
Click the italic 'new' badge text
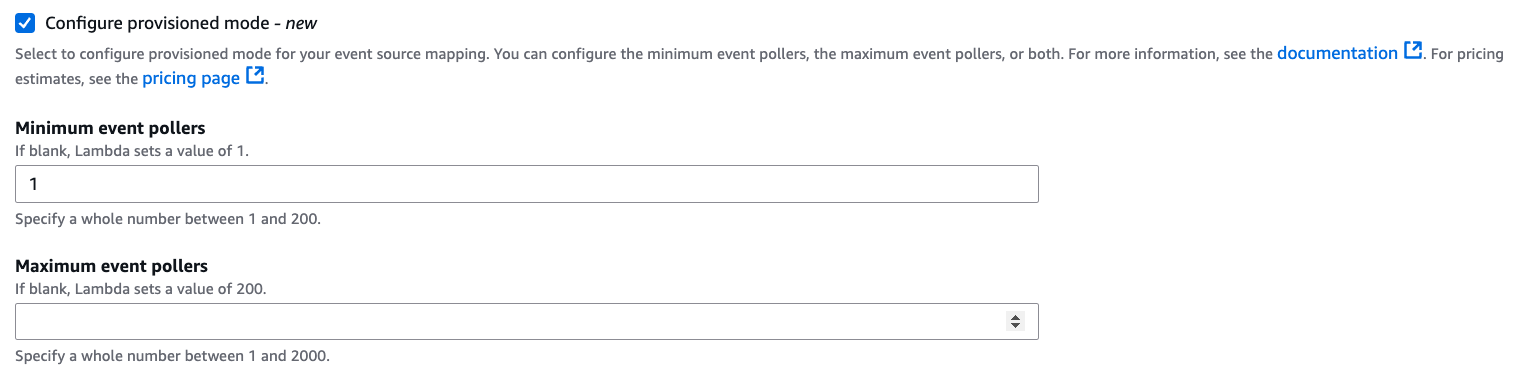click(x=302, y=22)
